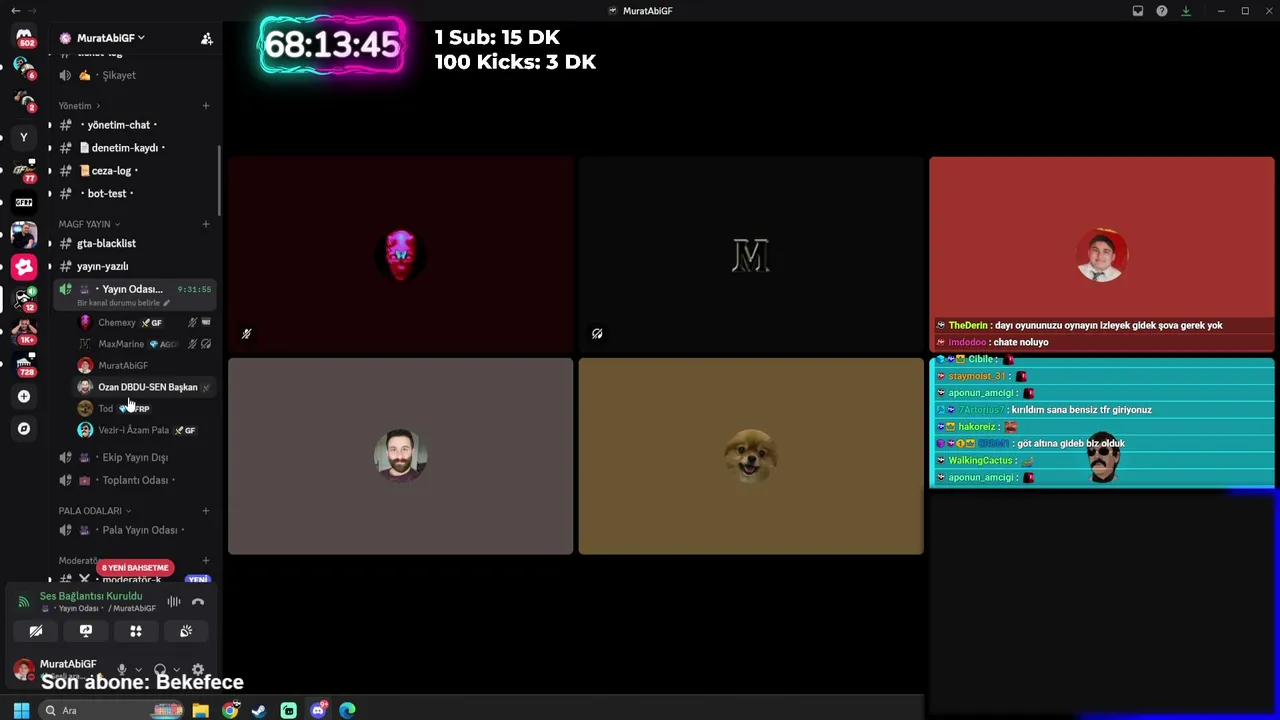Open MuratAbiGF user profile in bottom panel
Viewport: 1280px width, 720px height.
tap(58, 669)
